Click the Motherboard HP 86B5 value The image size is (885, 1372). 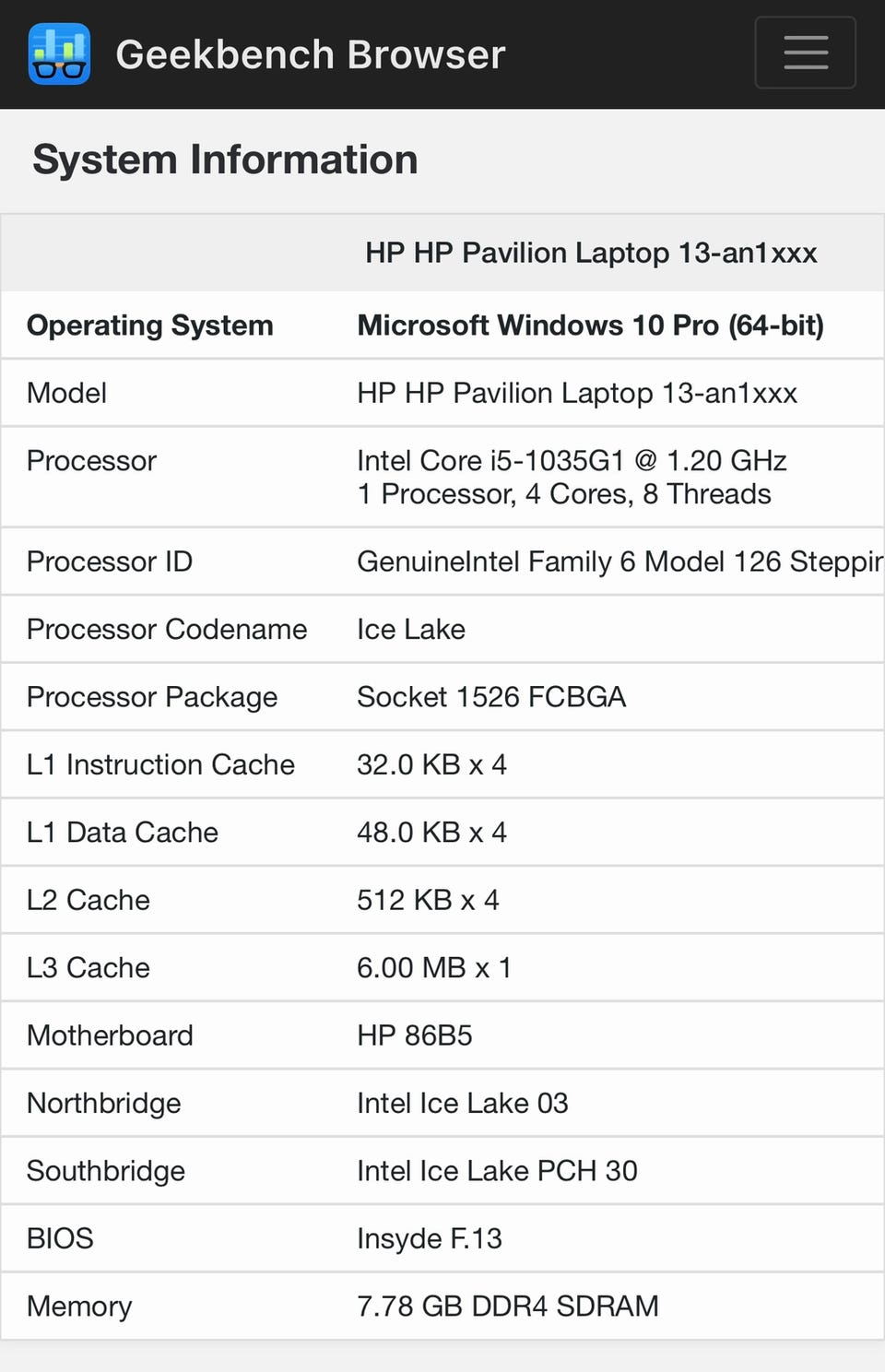(414, 1035)
